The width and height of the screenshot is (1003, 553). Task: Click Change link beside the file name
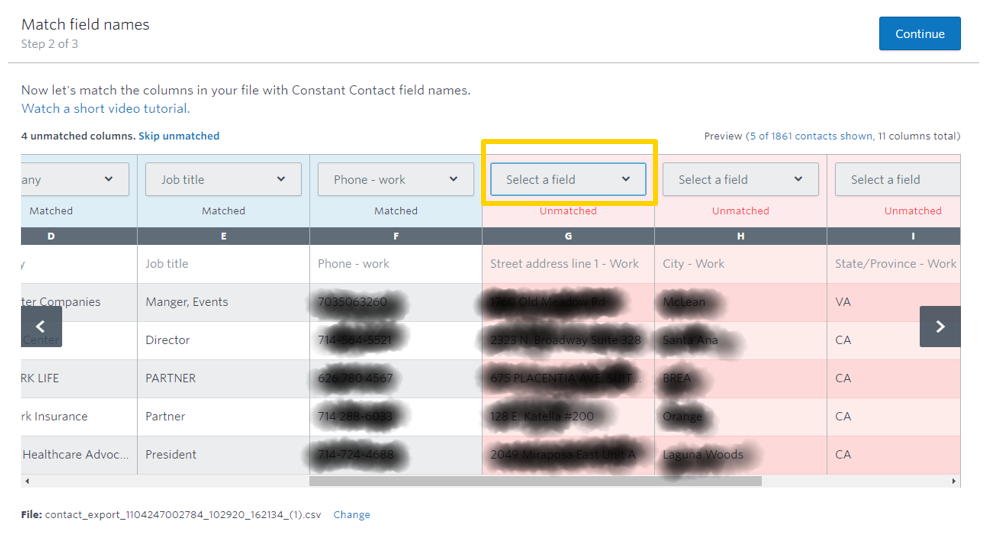pos(351,515)
